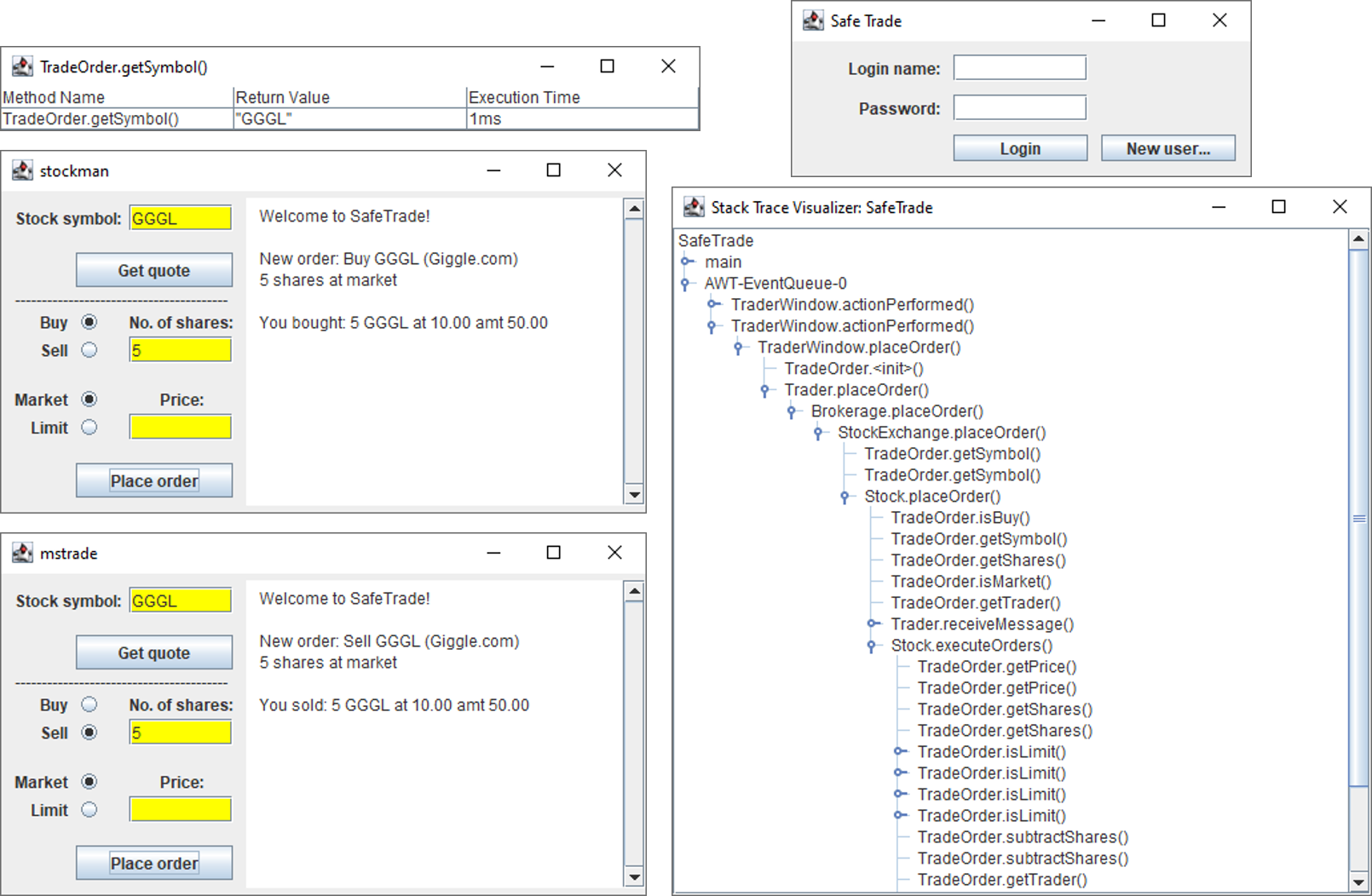Focus the Login name field
This screenshot has width=1372, height=896.
[1020, 67]
